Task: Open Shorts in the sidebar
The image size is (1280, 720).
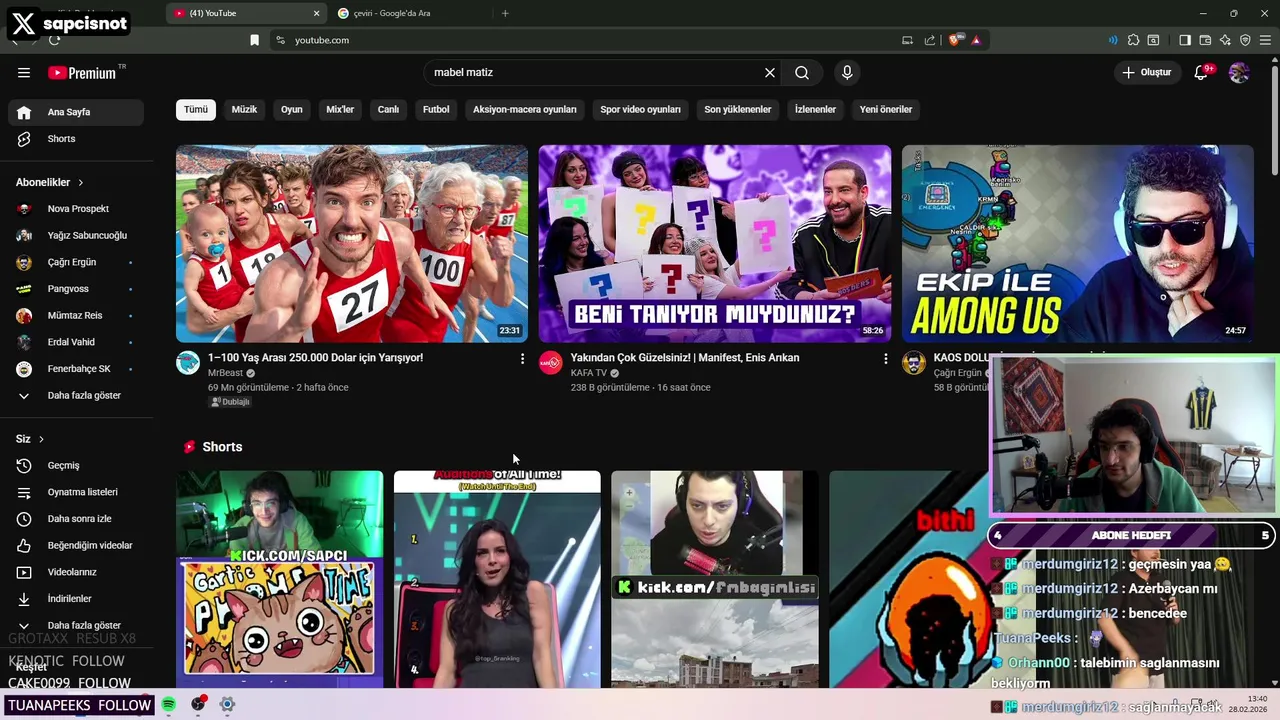Action: click(x=76, y=139)
